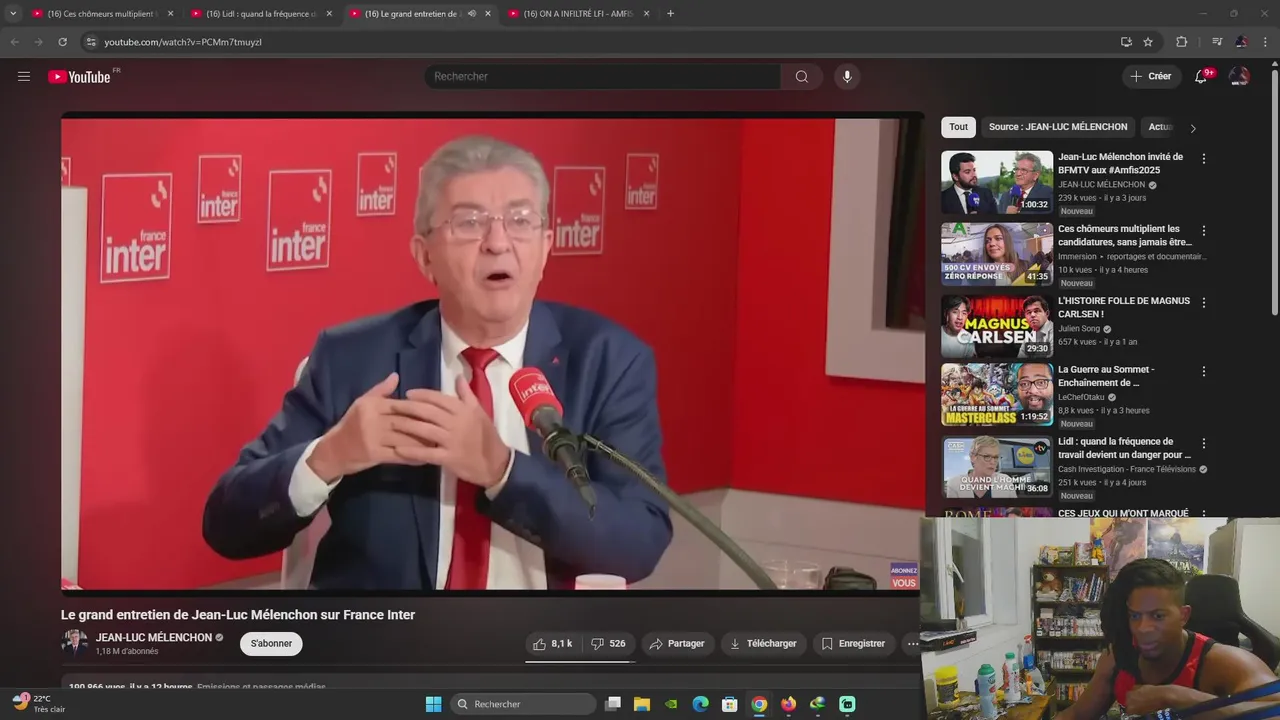Viewport: 1280px width, 720px height.
Task: Save the video with Enregistrer
Action: pos(853,644)
